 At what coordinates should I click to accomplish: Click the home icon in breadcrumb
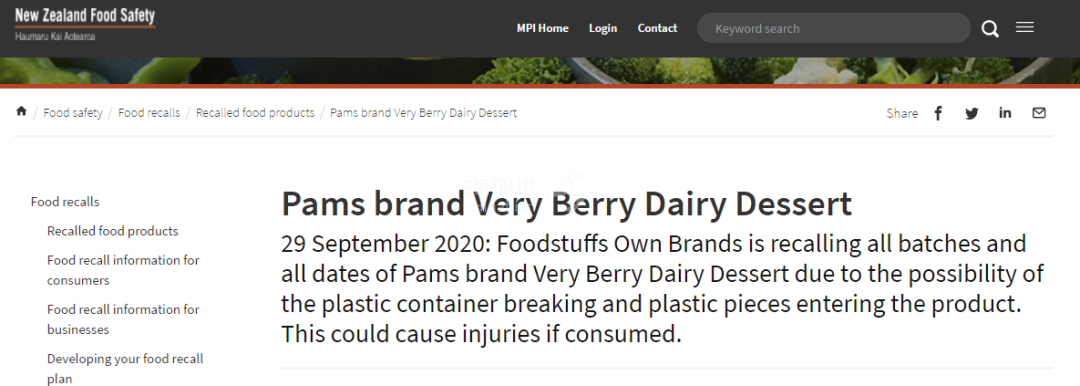[21, 111]
